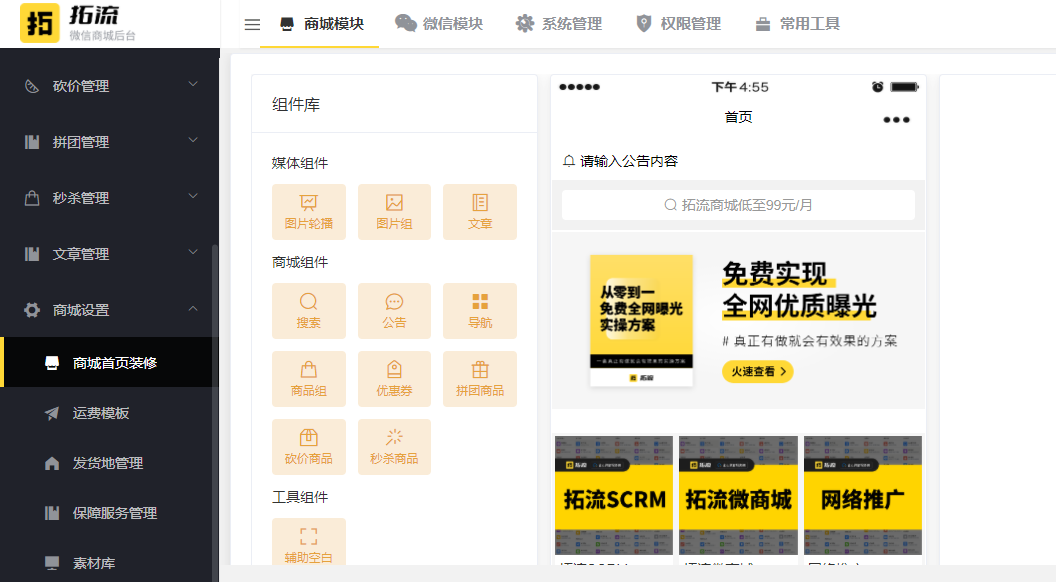Add the 拼团商品 group-buy component
Screen dimensions: 1056x582
[480, 379]
